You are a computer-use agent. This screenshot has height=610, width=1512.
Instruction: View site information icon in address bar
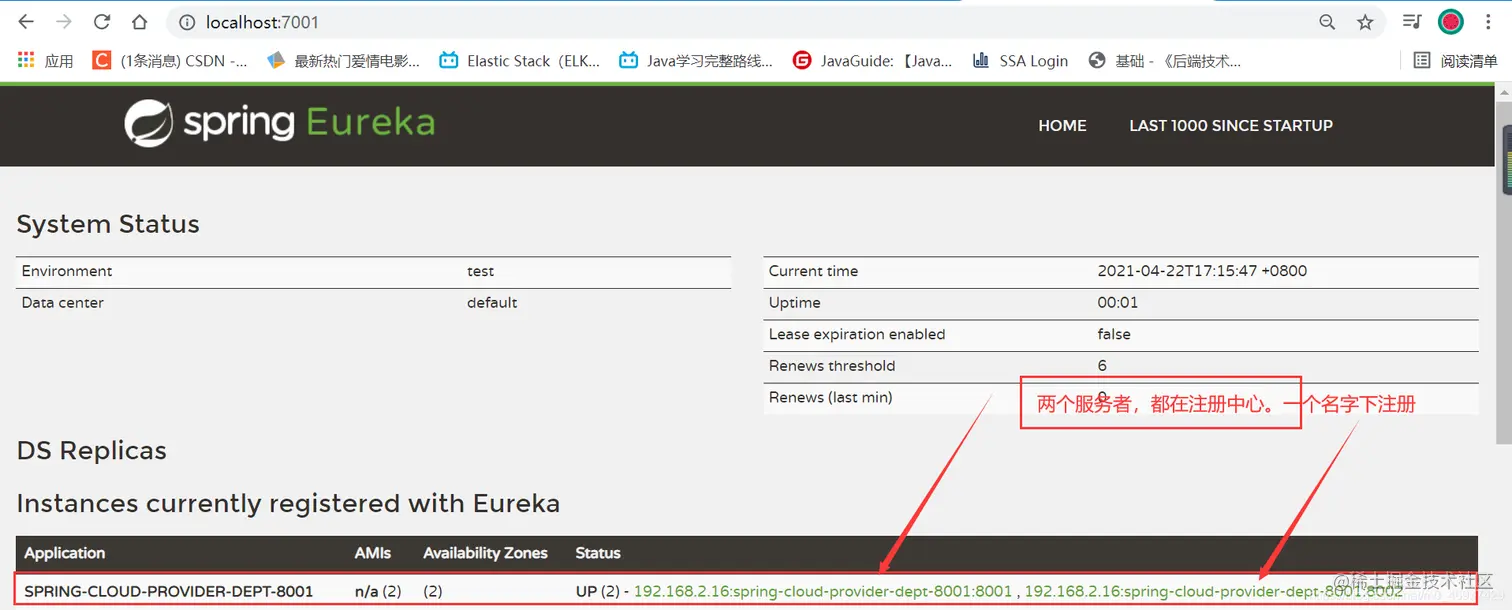pos(187,22)
